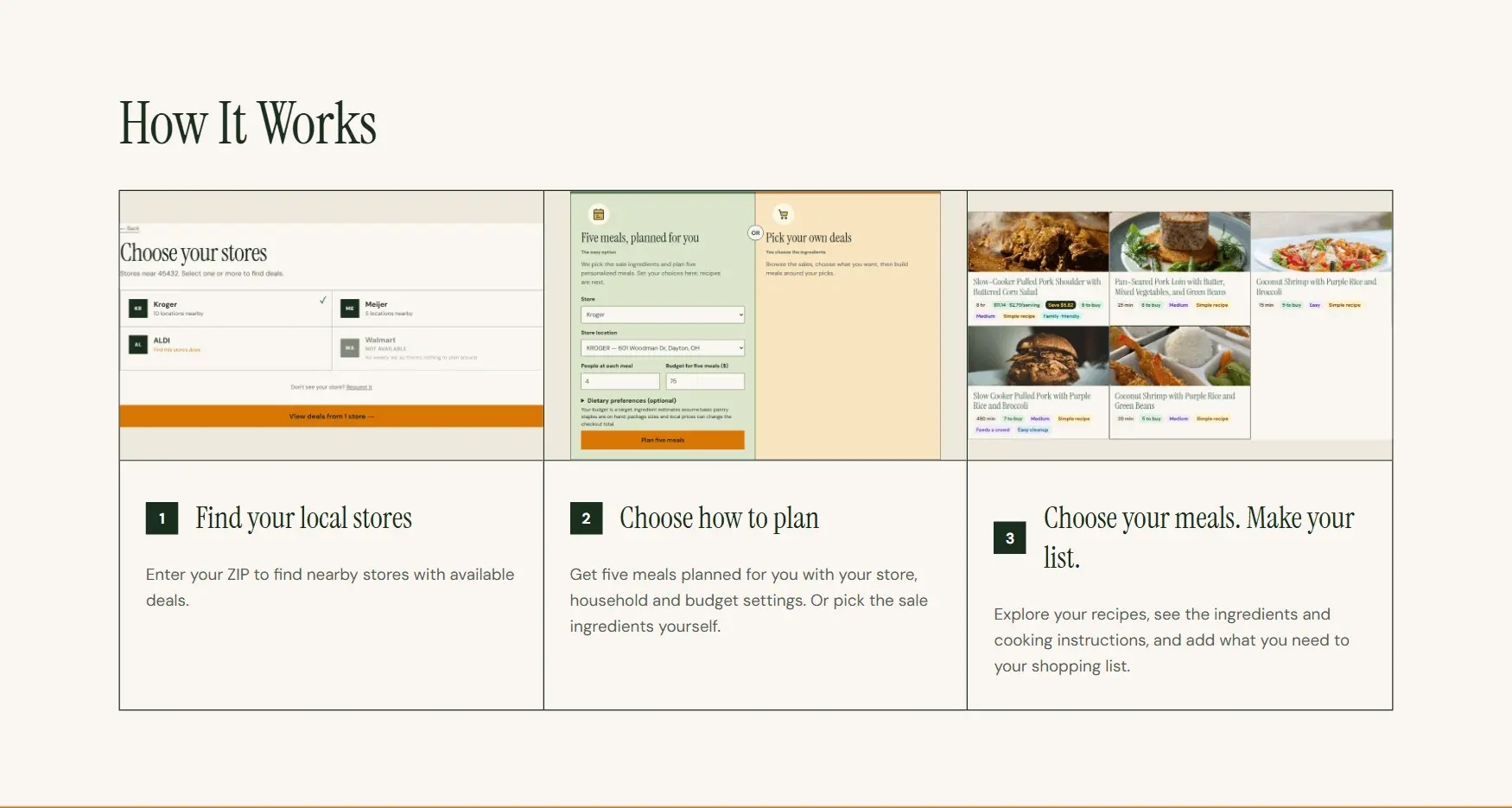The image size is (1512, 808).
Task: Click the Meijer ME logo icon
Action: click(350, 308)
